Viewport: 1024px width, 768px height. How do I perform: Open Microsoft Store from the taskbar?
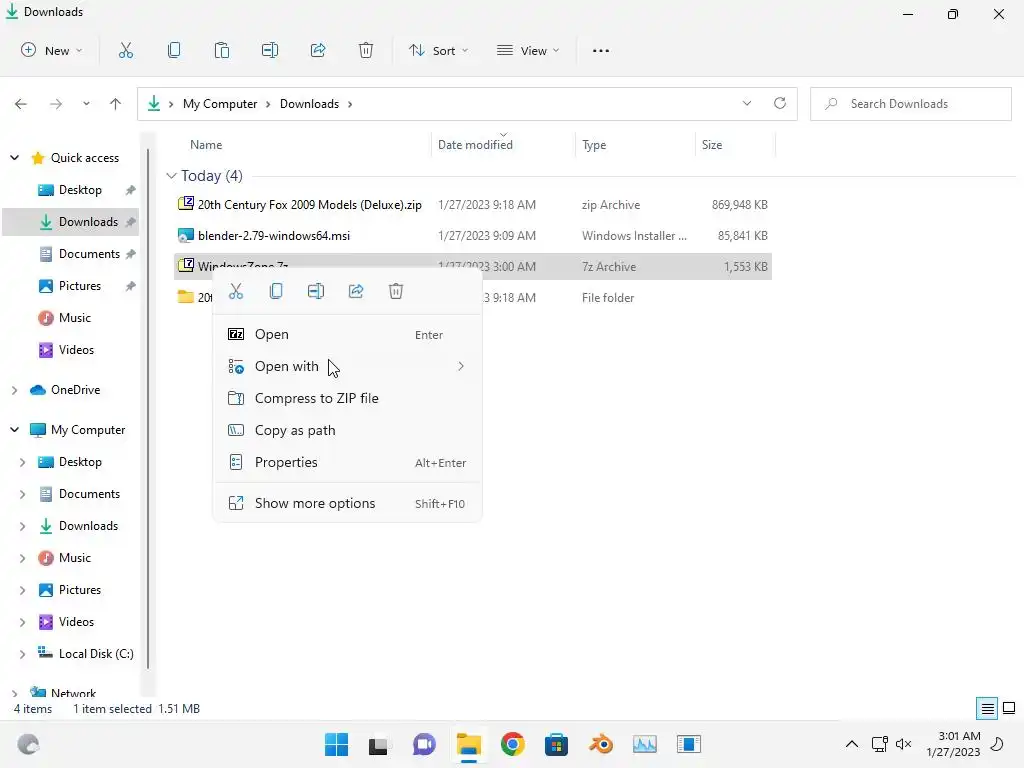click(556, 744)
